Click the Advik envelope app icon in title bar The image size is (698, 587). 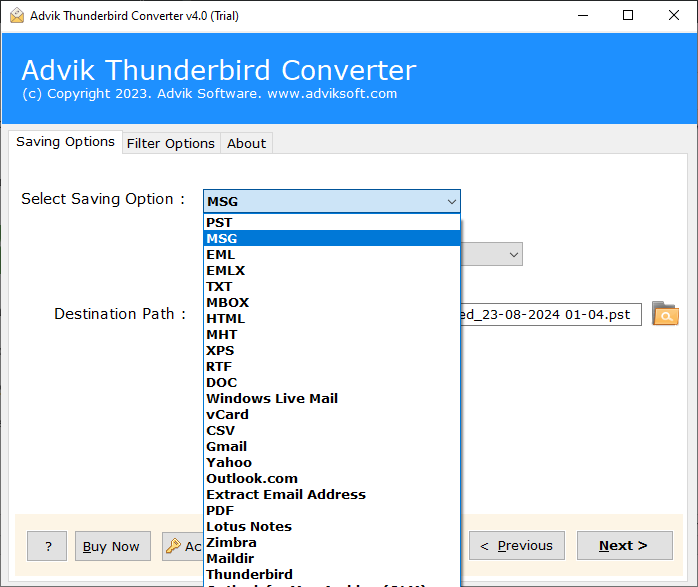tap(17, 16)
